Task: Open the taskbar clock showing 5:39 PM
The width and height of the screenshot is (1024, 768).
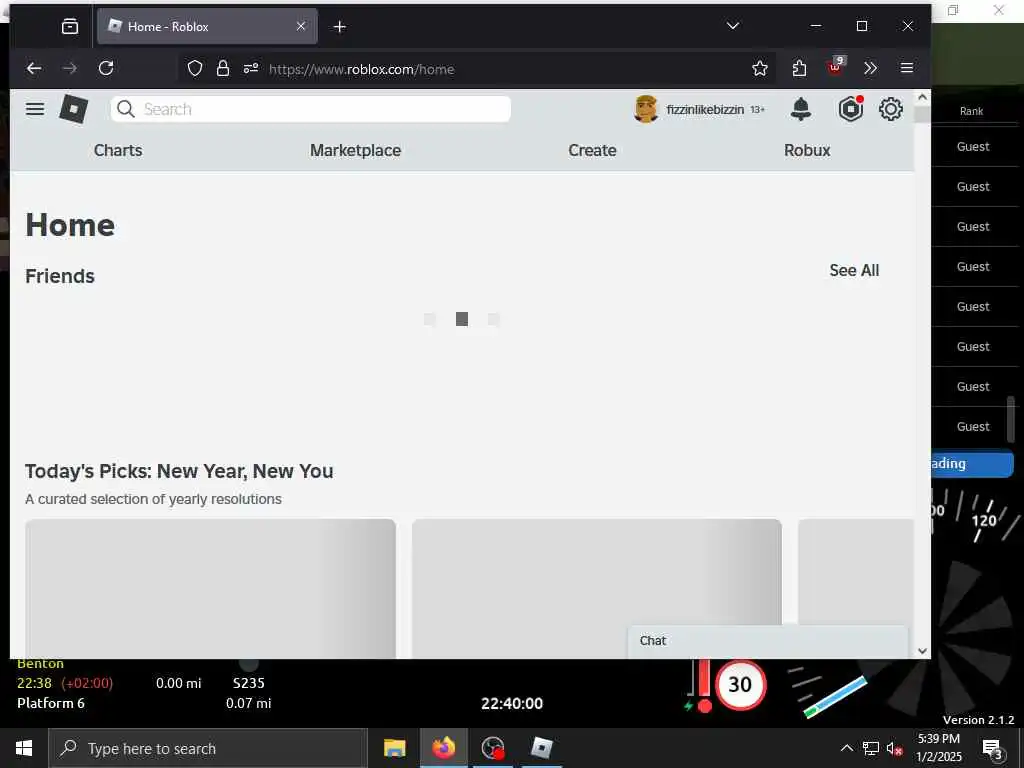Action: coord(939,748)
